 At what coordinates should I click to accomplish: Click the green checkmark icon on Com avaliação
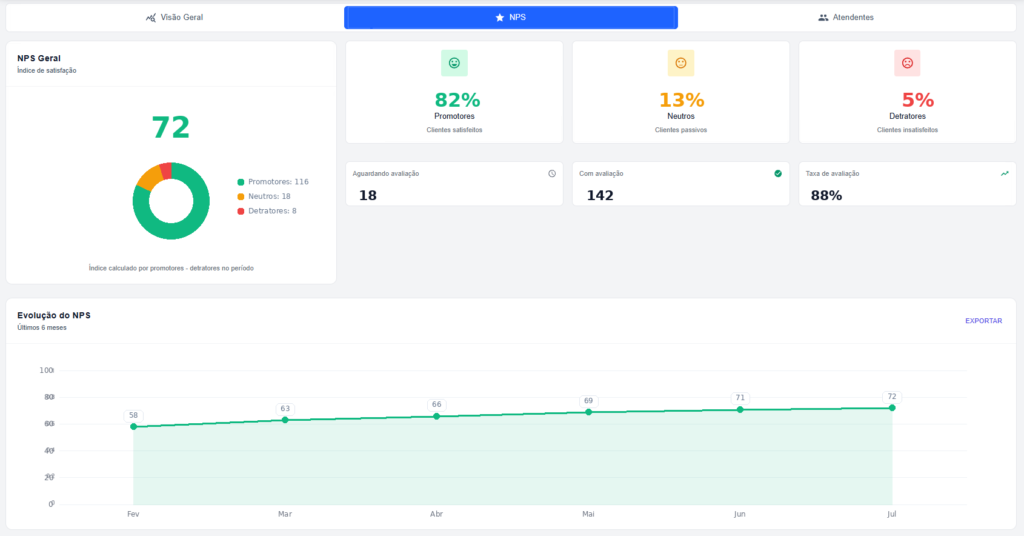tap(778, 174)
